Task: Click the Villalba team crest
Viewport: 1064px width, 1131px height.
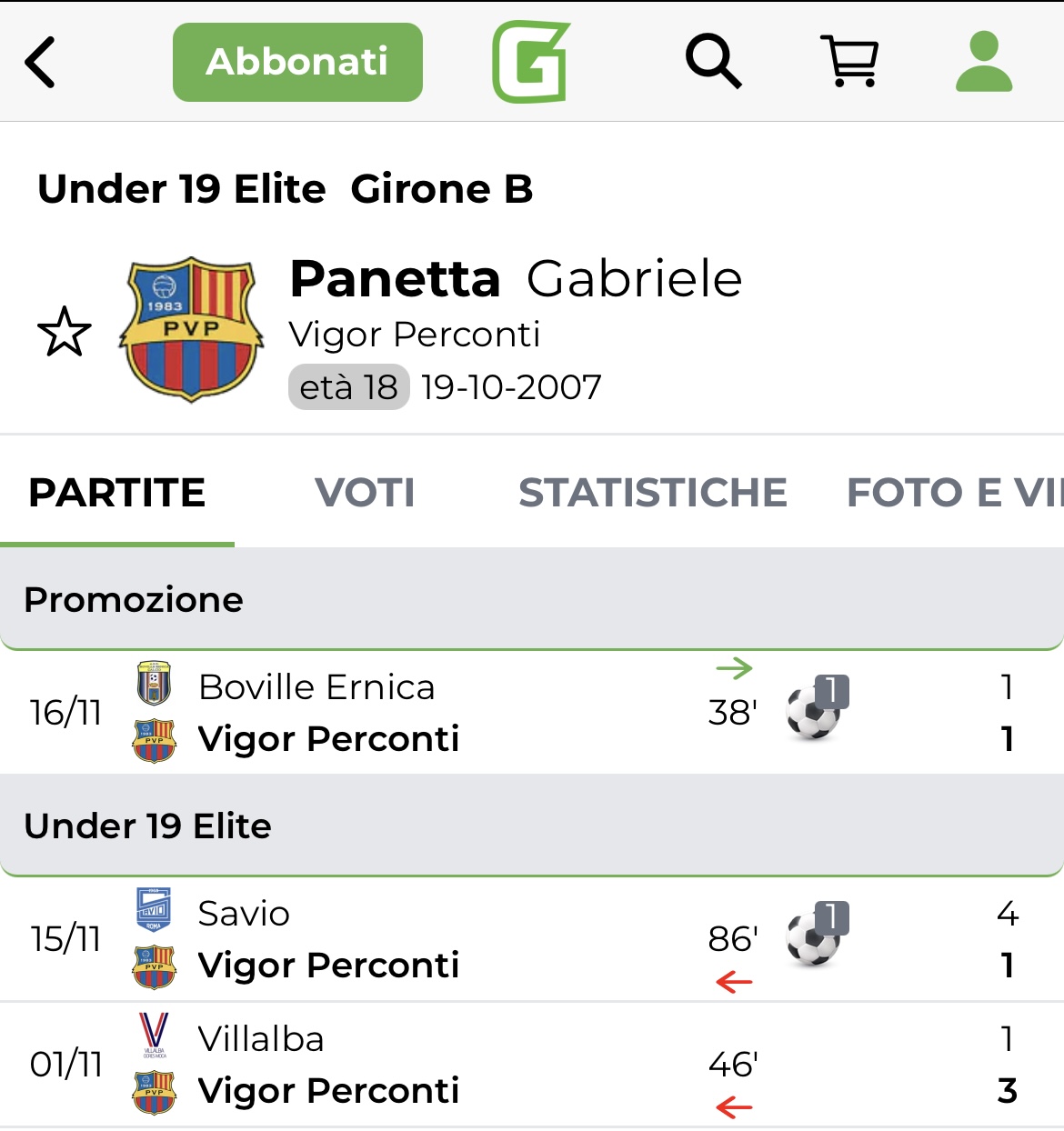Action: click(x=154, y=1036)
